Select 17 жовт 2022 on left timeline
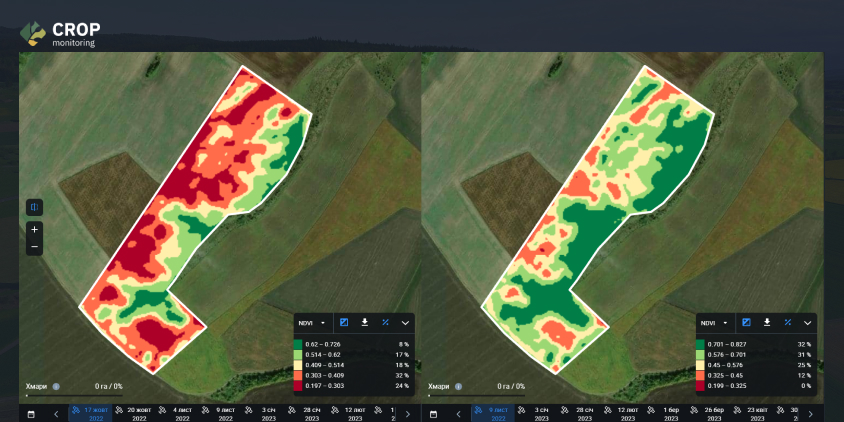The height and width of the screenshot is (422, 844). click(90, 413)
